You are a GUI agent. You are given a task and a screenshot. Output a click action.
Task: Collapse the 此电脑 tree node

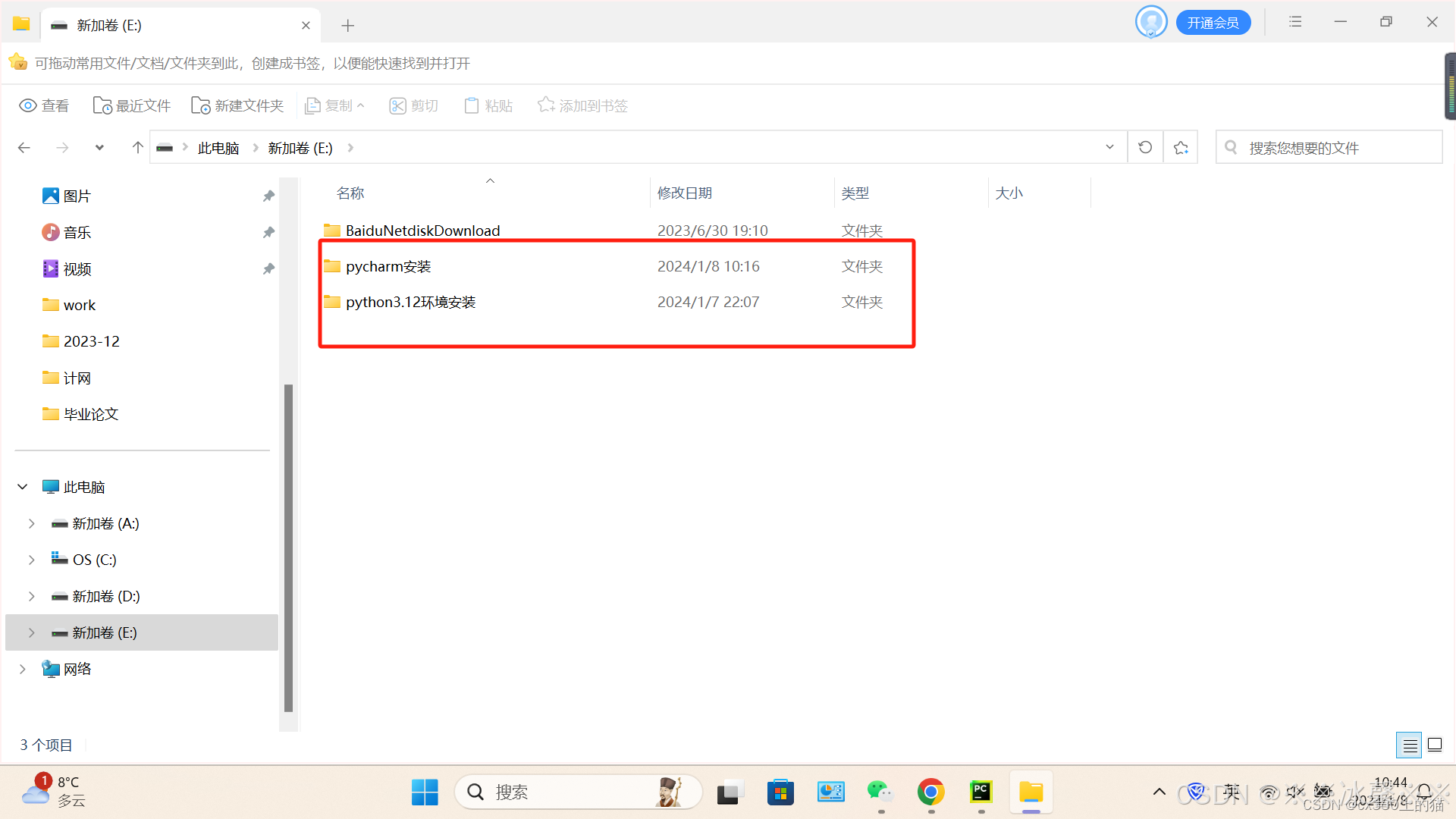click(x=23, y=487)
